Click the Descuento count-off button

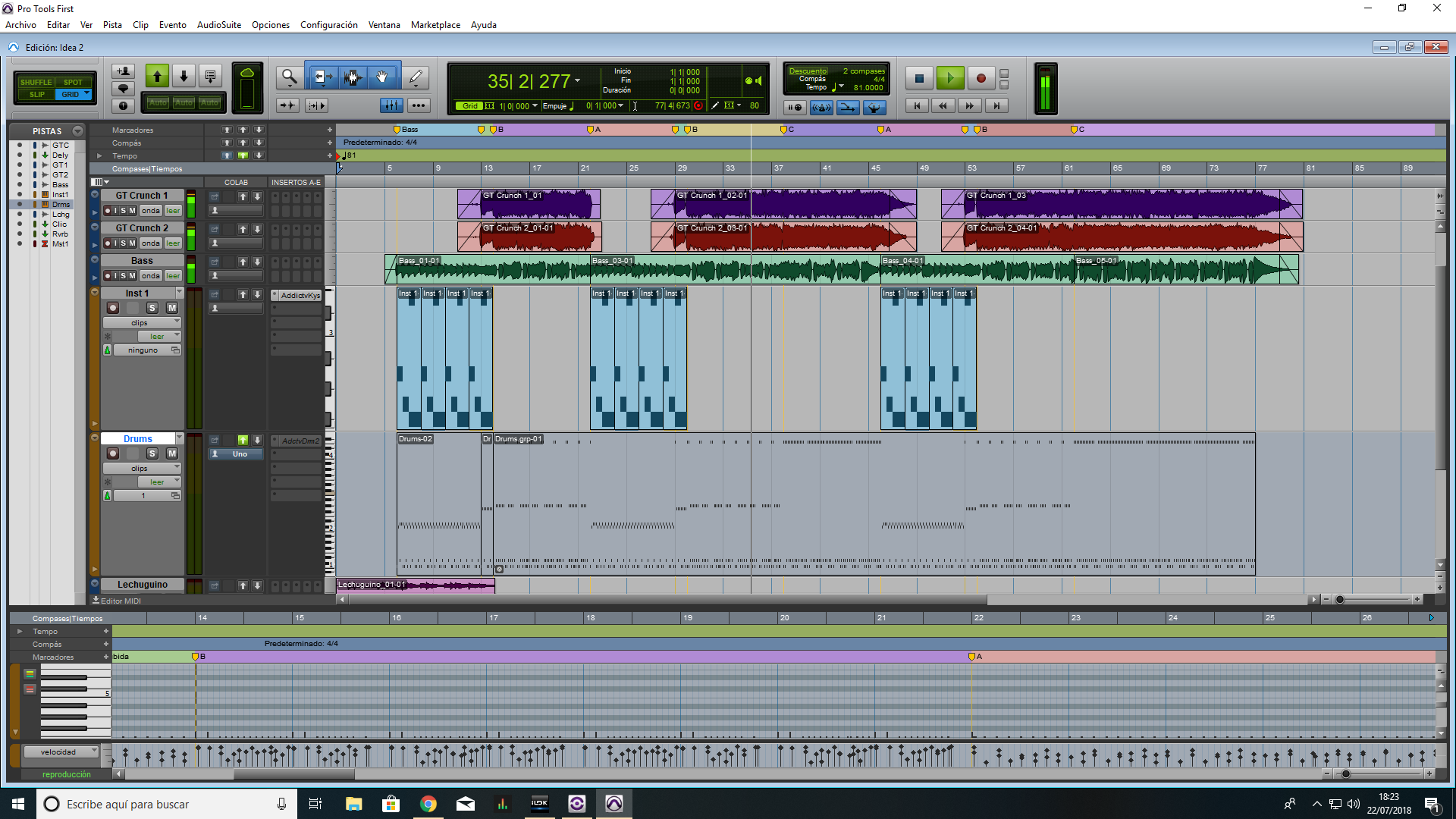pyautogui.click(x=808, y=71)
